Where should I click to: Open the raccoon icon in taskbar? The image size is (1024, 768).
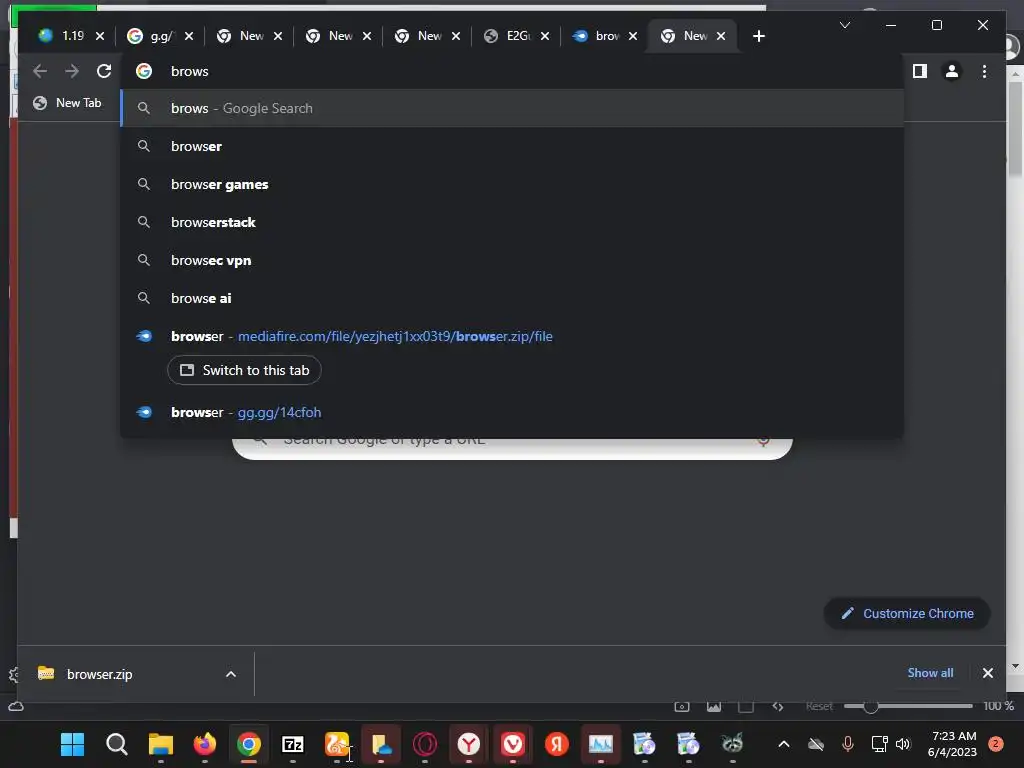click(732, 744)
